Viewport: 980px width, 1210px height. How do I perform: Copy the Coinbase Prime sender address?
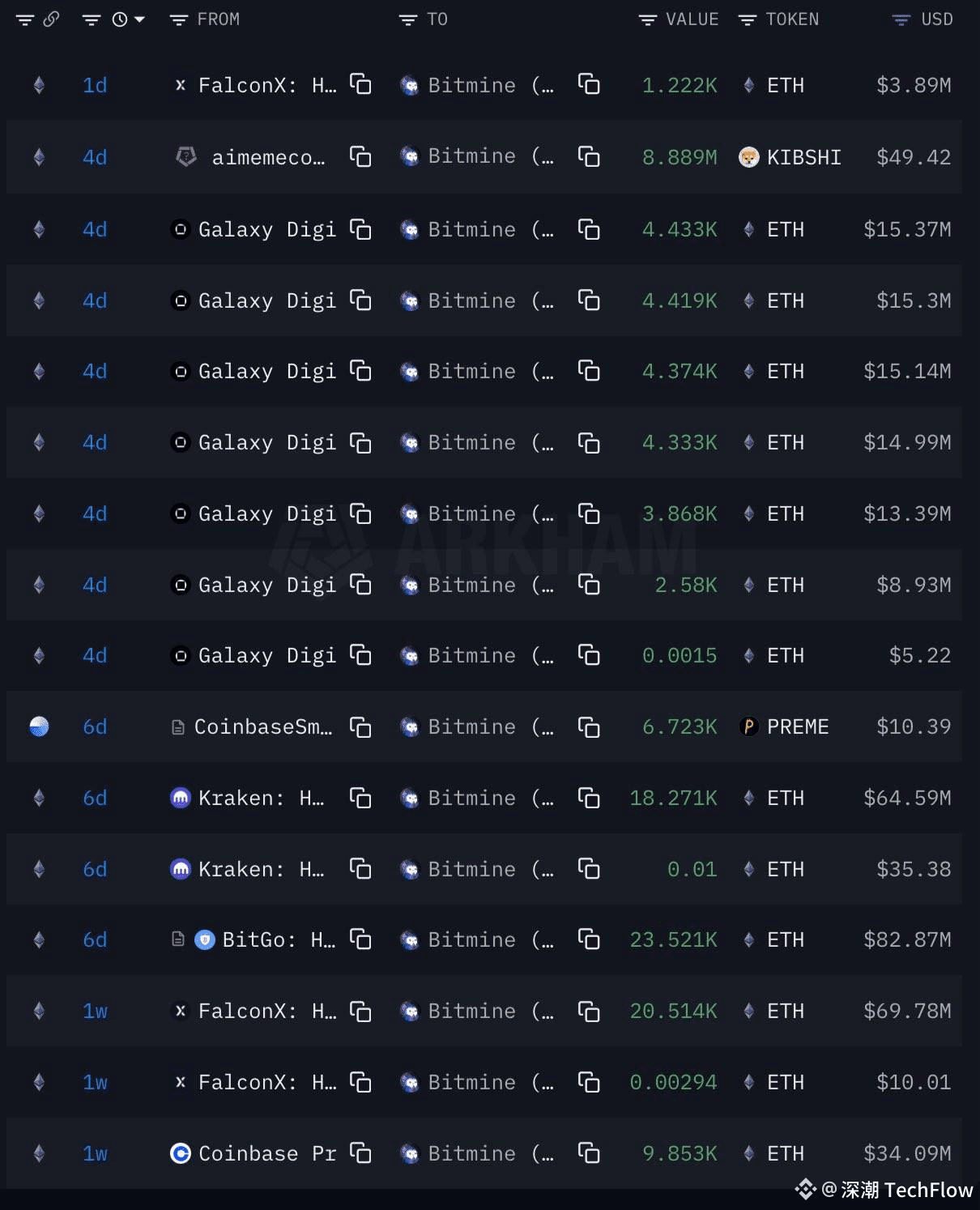[x=360, y=1152]
